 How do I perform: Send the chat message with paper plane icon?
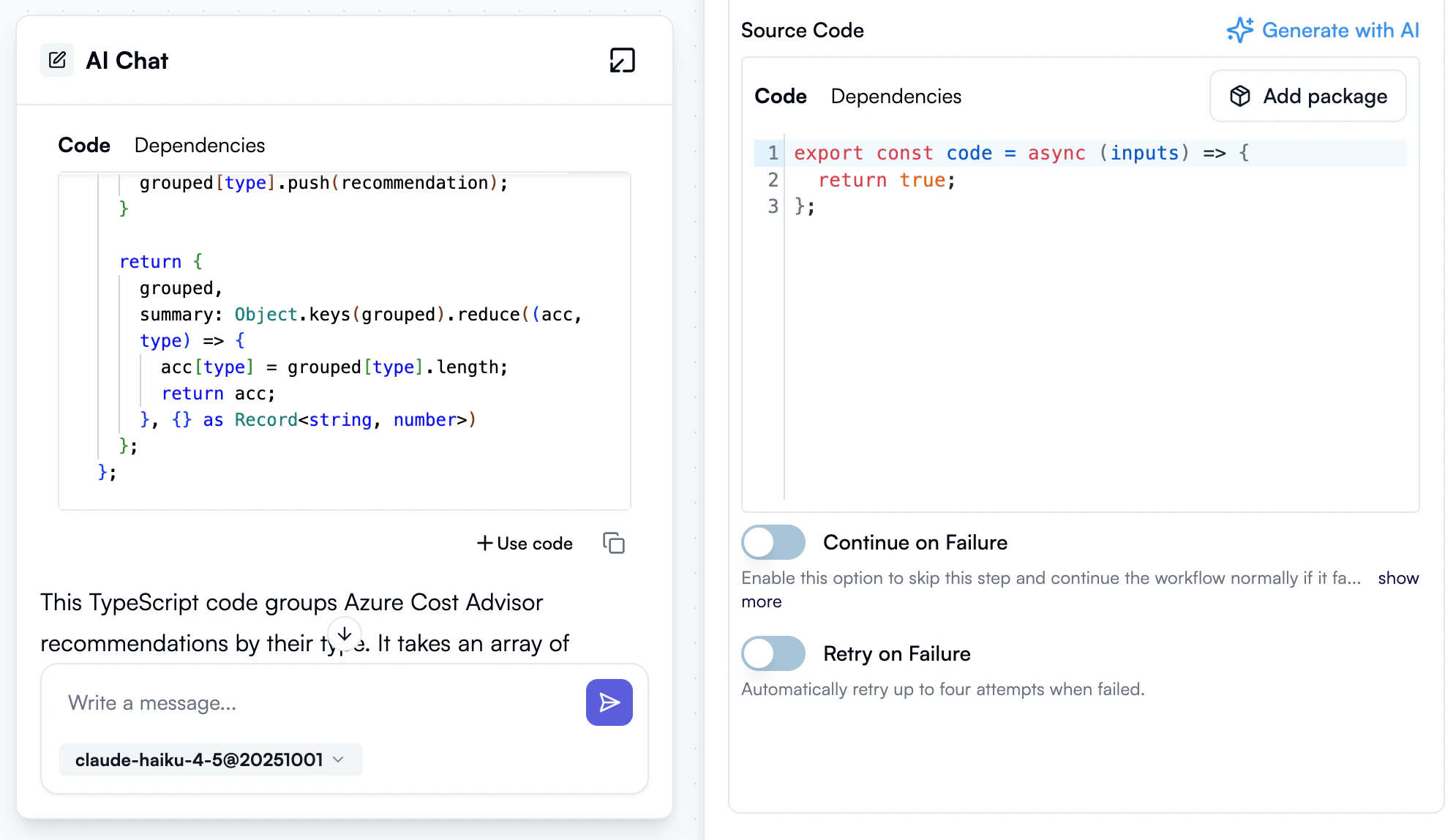pyautogui.click(x=609, y=702)
